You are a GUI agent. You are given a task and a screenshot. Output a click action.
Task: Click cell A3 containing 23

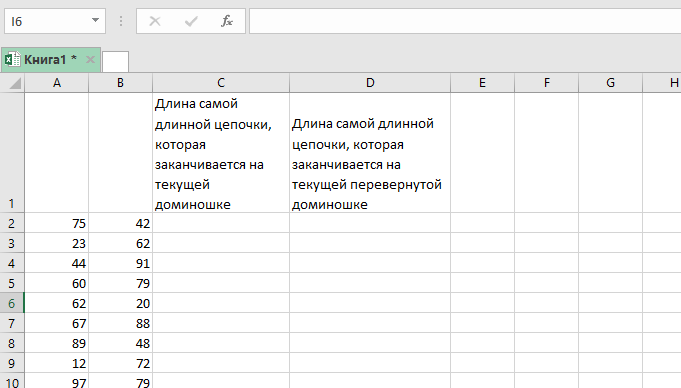56,243
